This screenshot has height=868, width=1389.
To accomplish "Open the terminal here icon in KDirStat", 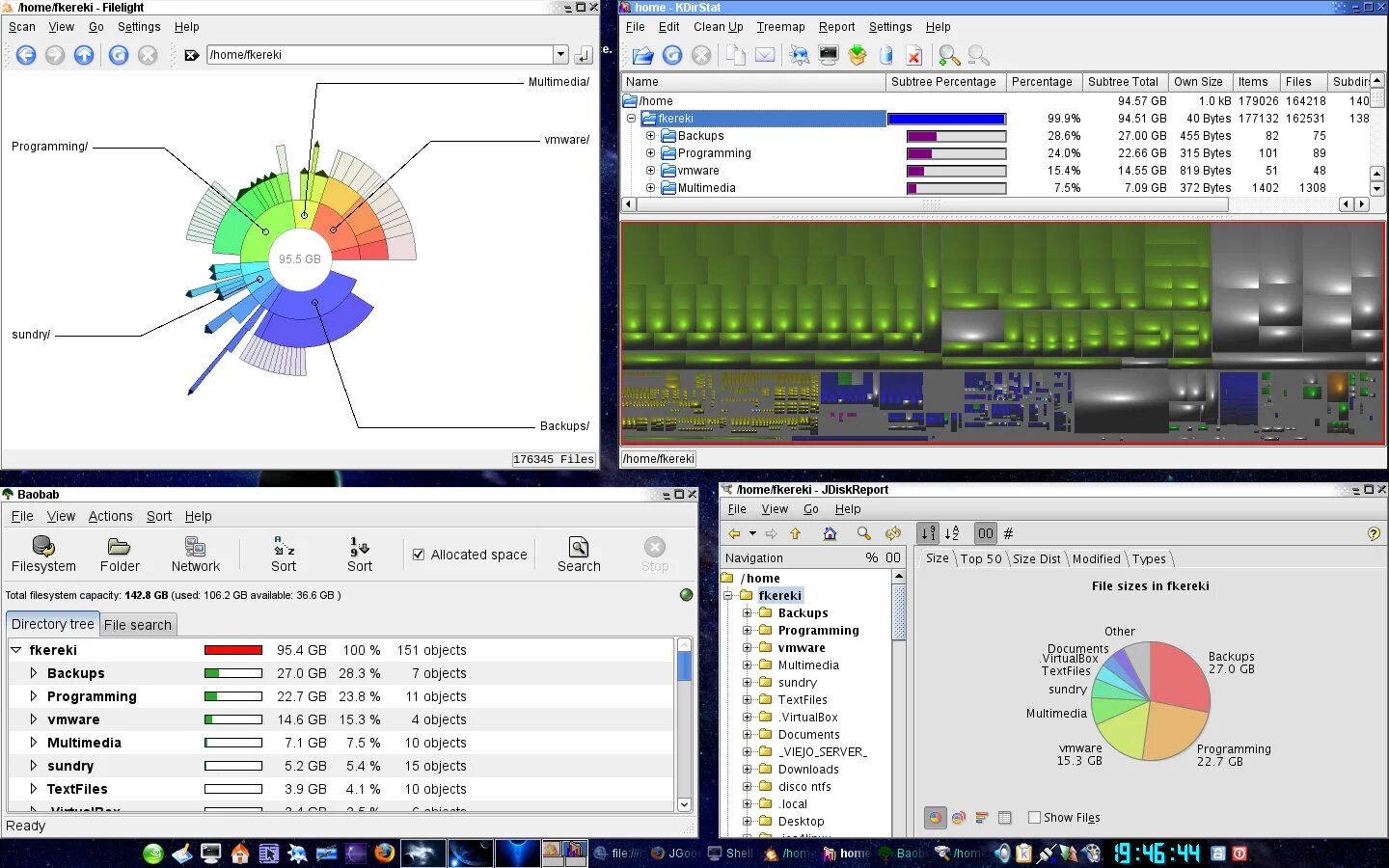I will click(829, 55).
